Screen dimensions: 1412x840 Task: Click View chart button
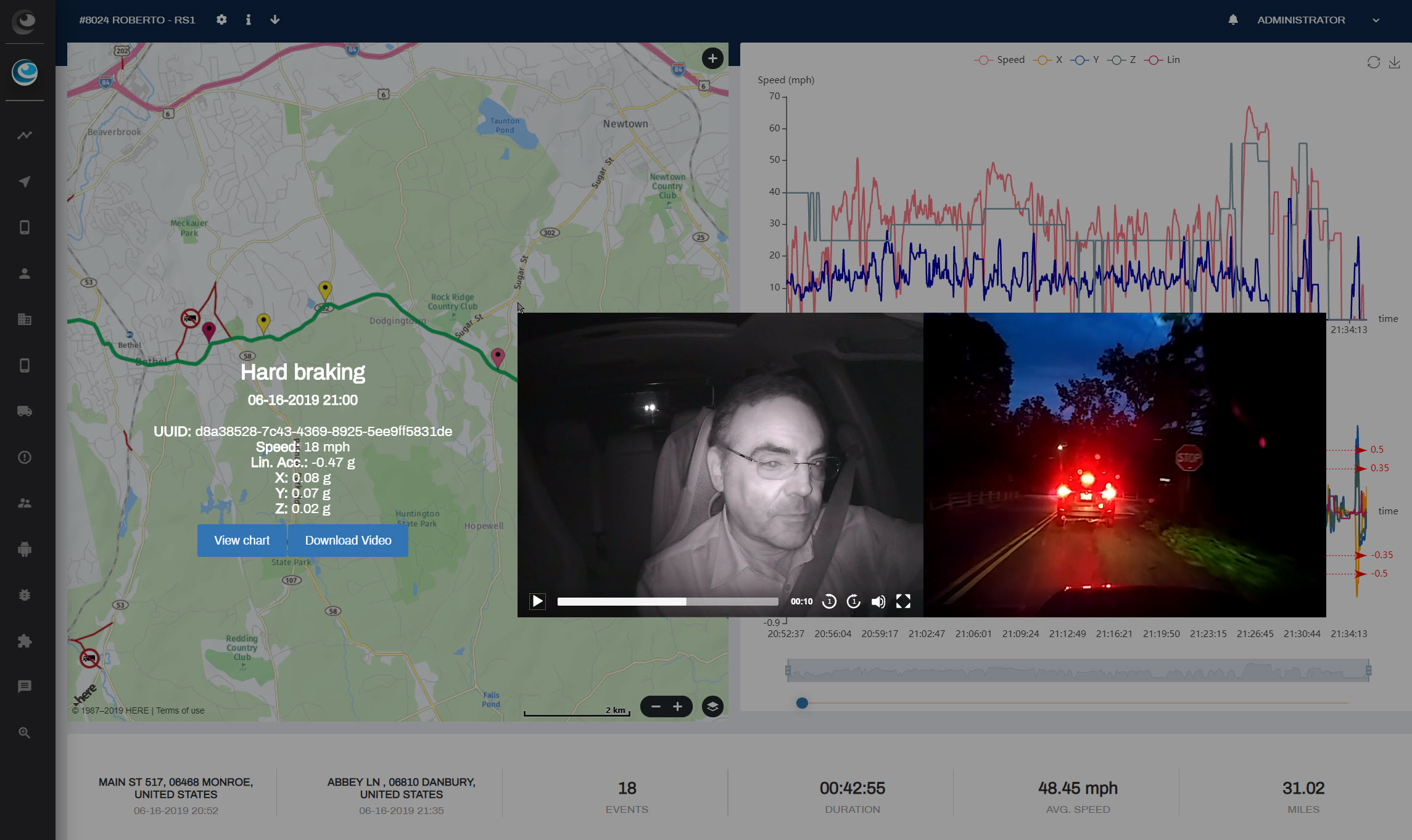click(242, 540)
